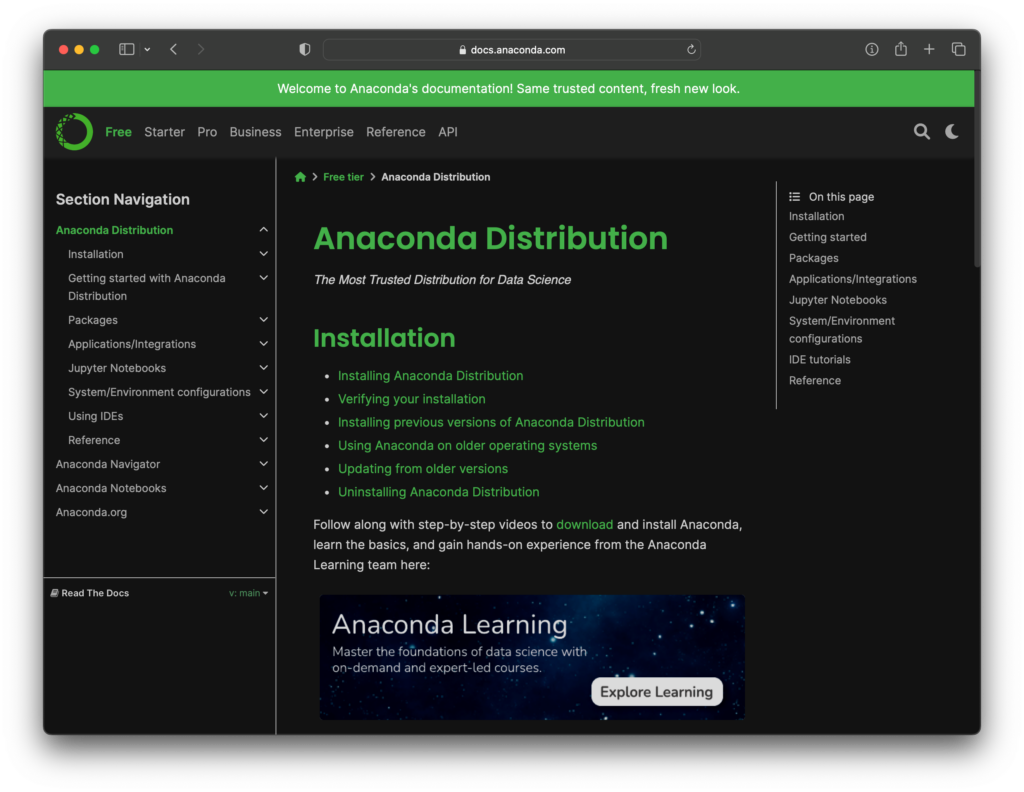The height and width of the screenshot is (792, 1024).
Task: Open the site search magnifier icon
Action: (921, 132)
